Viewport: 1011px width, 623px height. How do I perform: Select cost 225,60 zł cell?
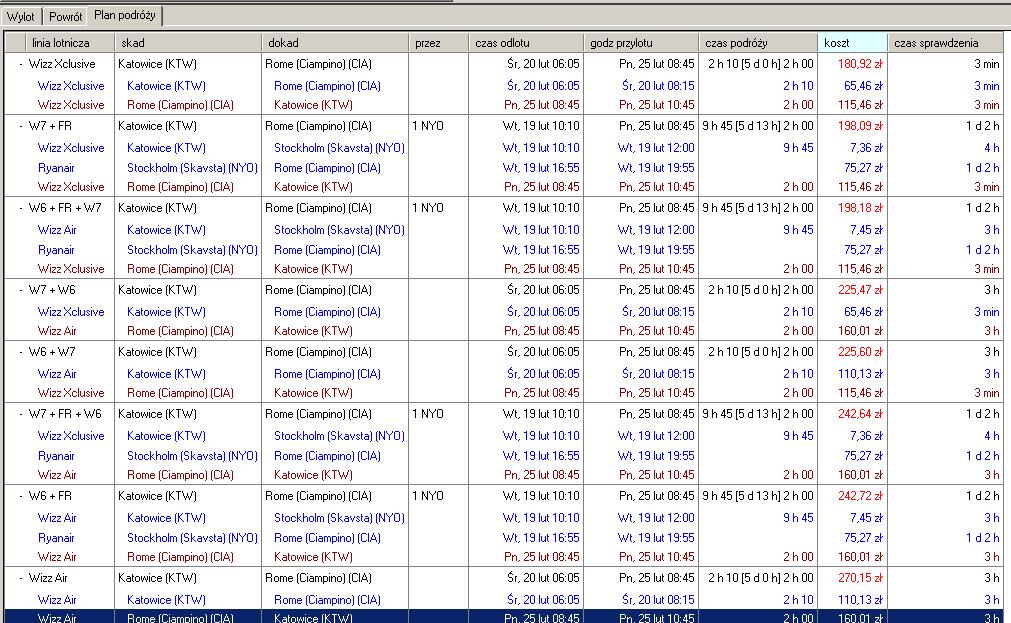[x=860, y=351]
